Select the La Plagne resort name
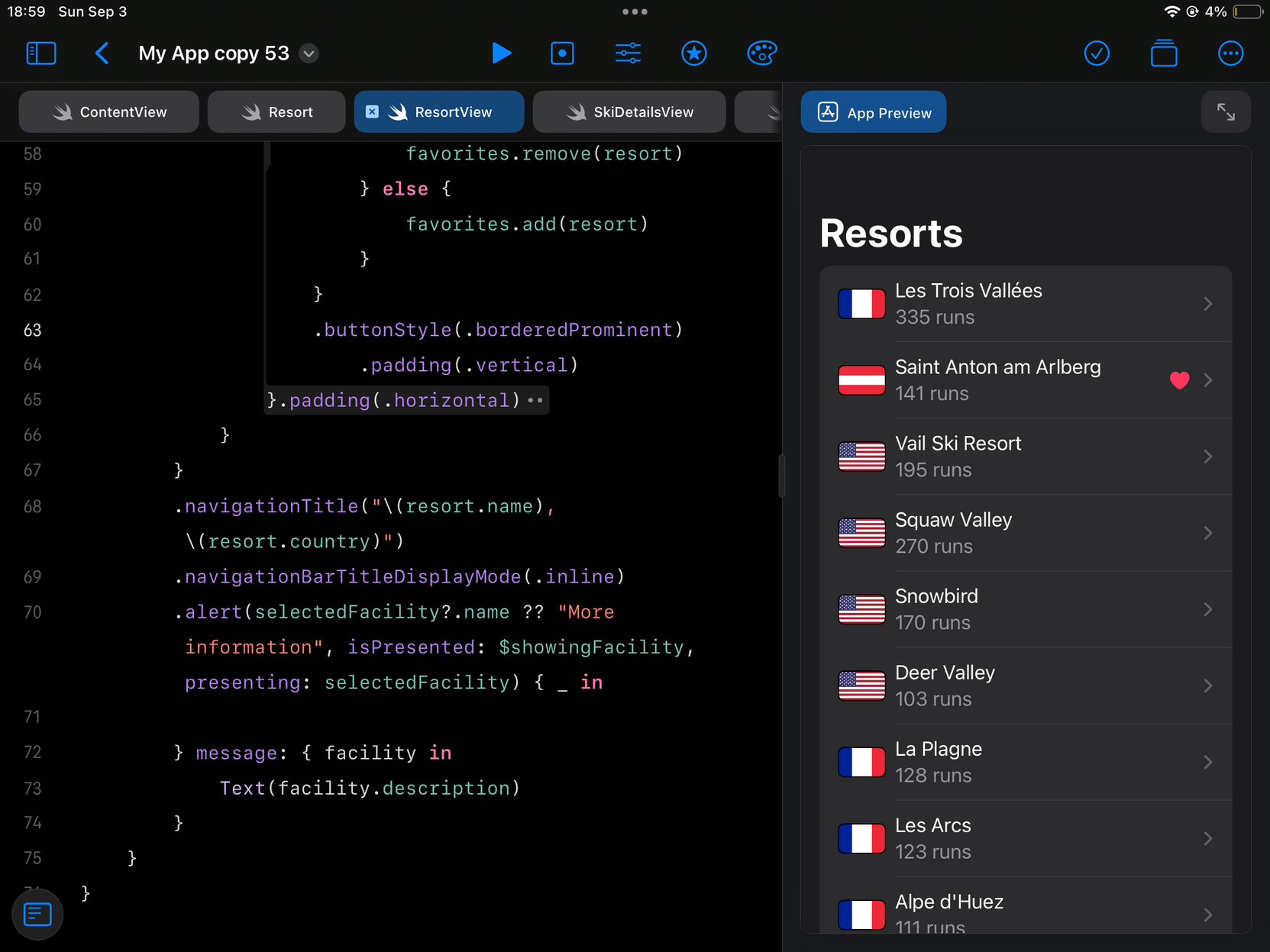Viewport: 1270px width, 952px height. pos(939,749)
